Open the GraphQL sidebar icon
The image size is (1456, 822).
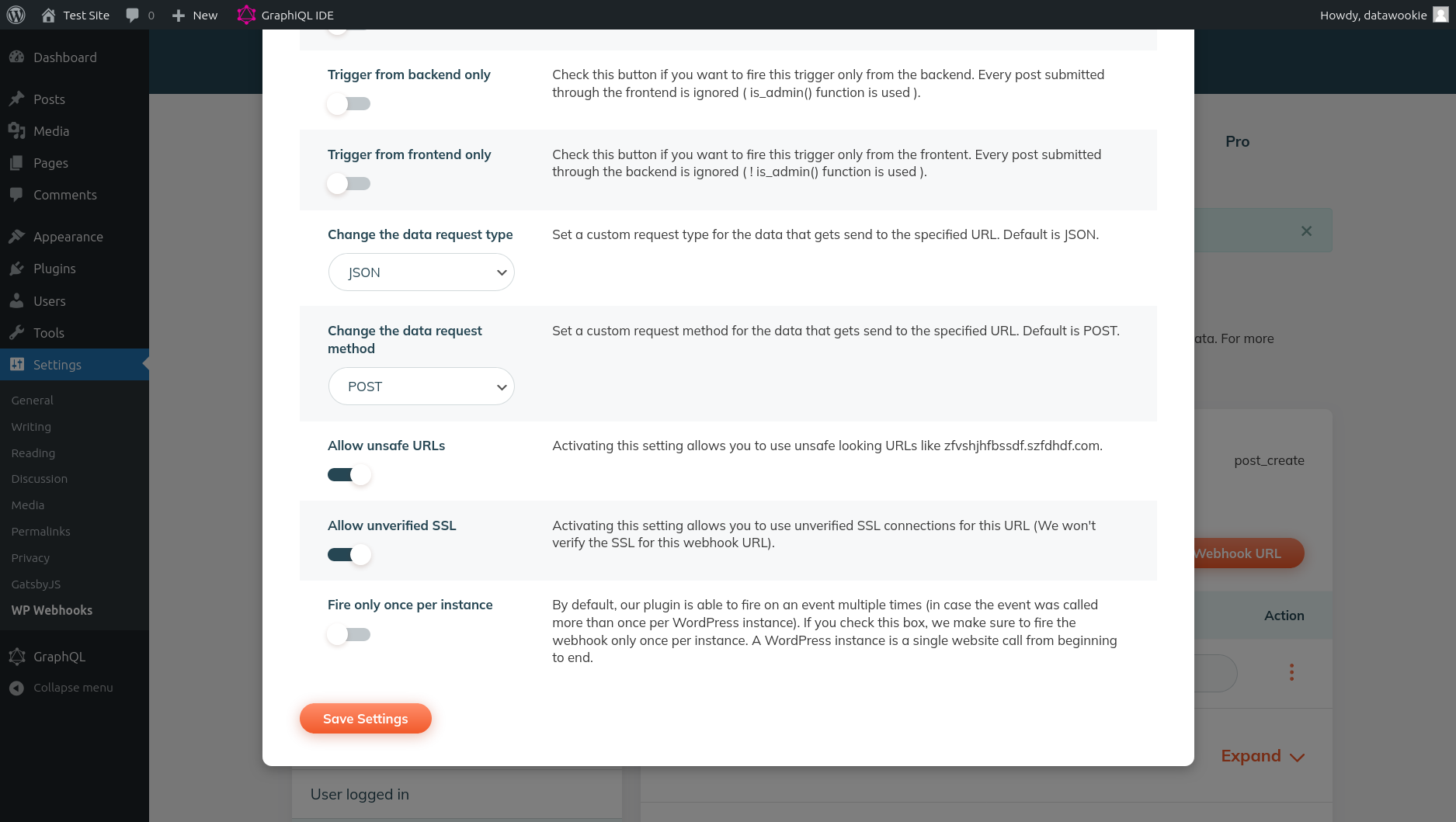point(18,657)
